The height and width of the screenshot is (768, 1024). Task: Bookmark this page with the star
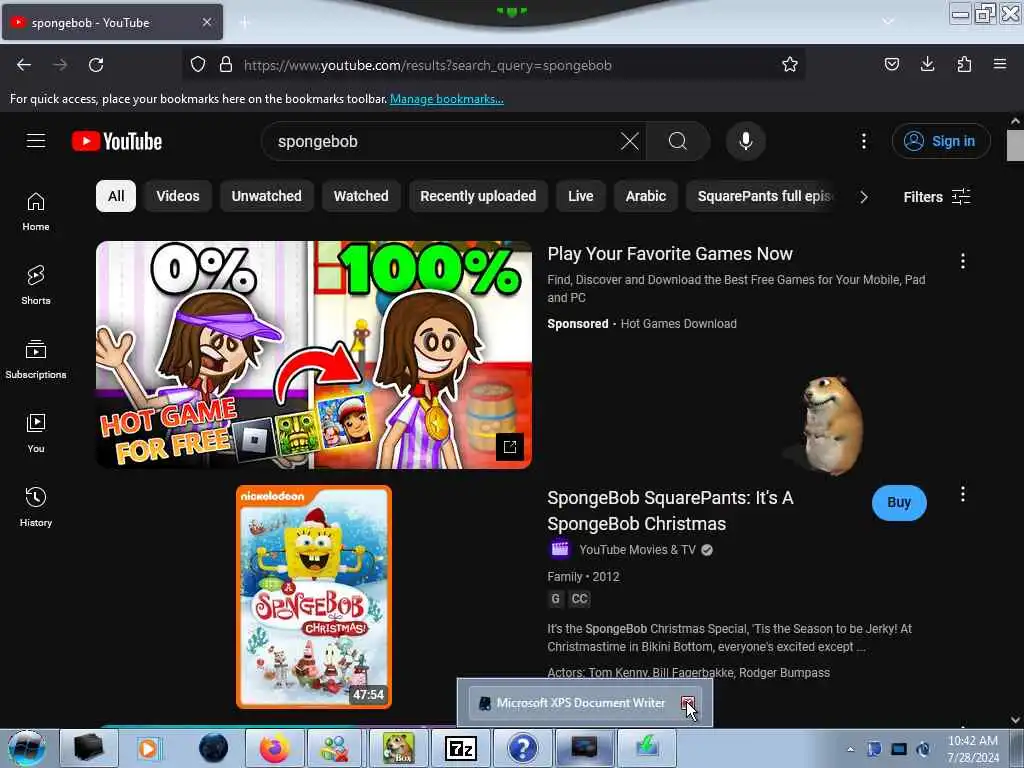790,65
